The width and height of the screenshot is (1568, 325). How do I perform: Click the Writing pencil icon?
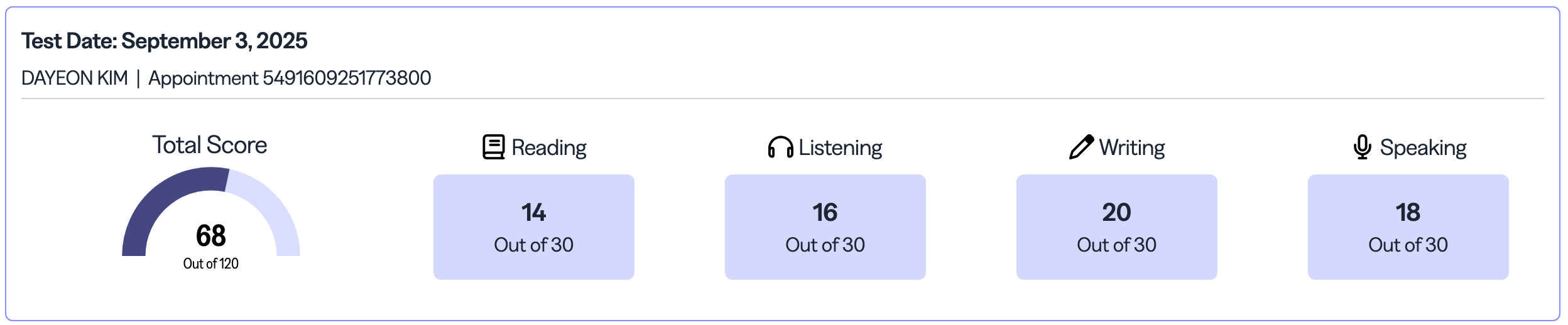click(1081, 147)
